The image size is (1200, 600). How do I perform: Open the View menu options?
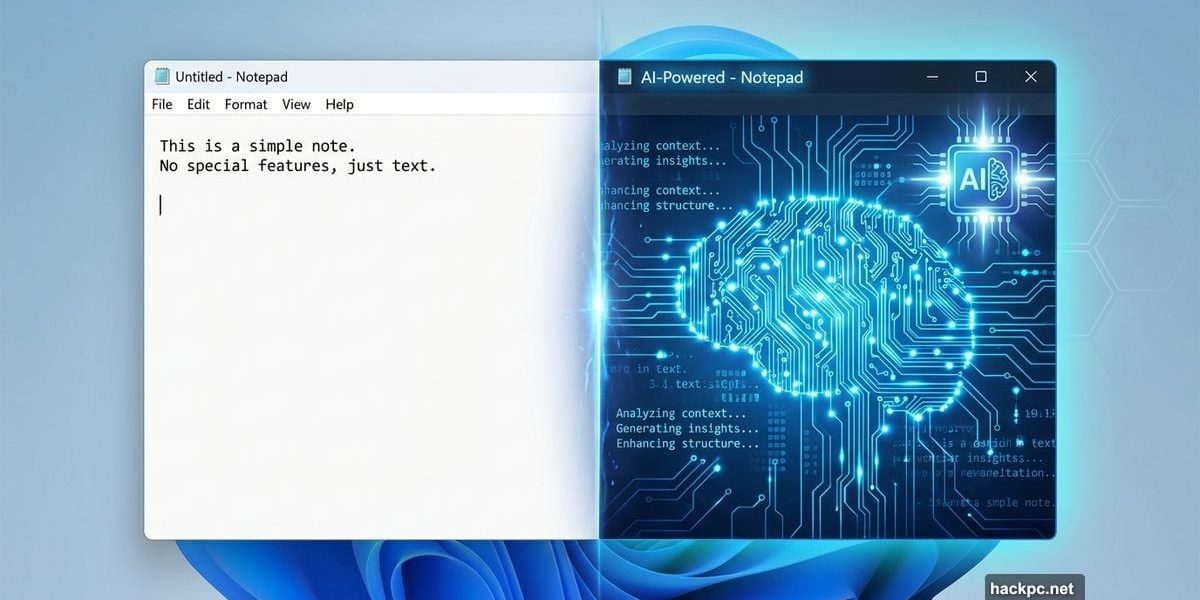pos(295,104)
